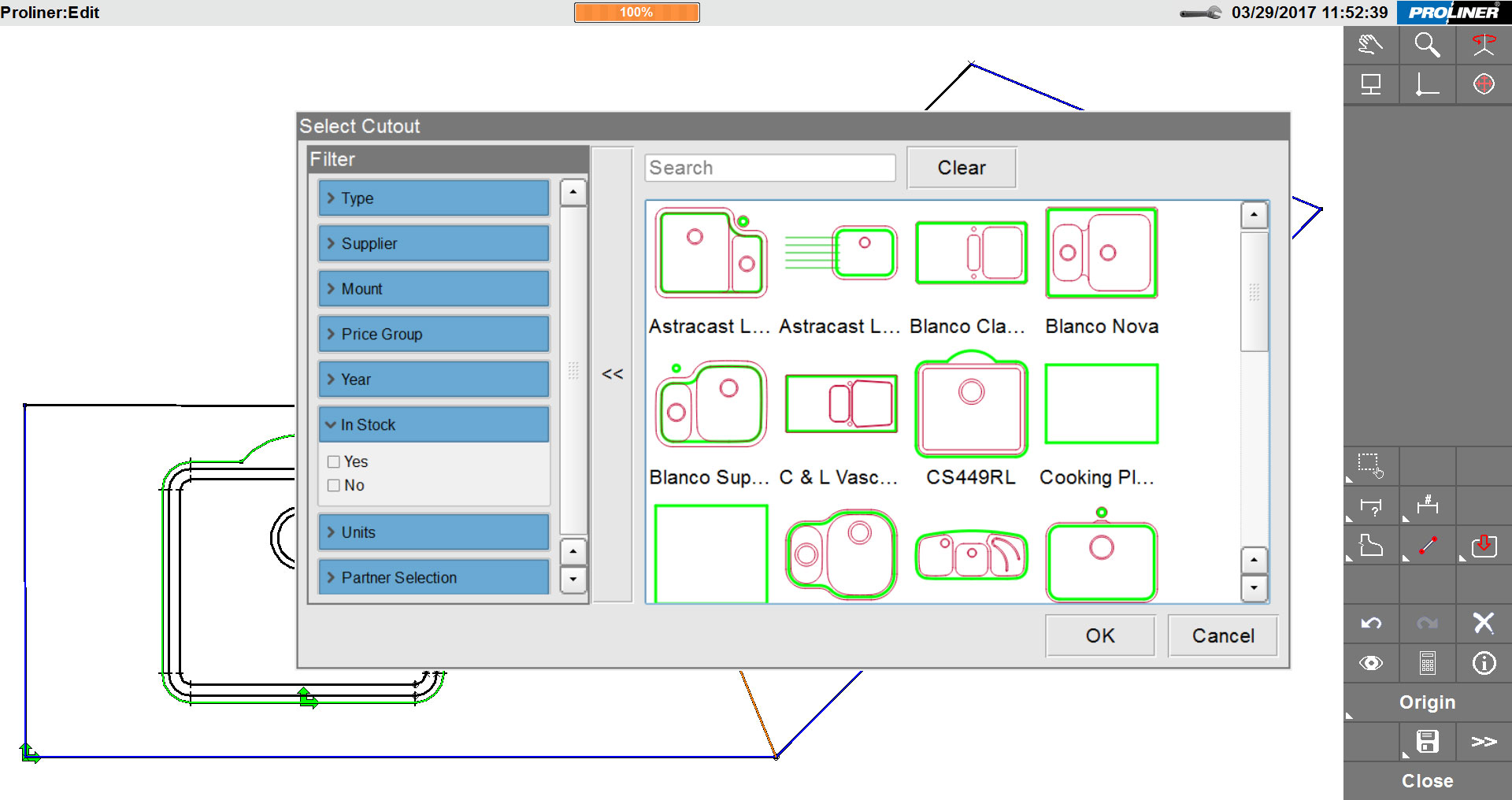Expand the Price Group filter

(x=433, y=335)
